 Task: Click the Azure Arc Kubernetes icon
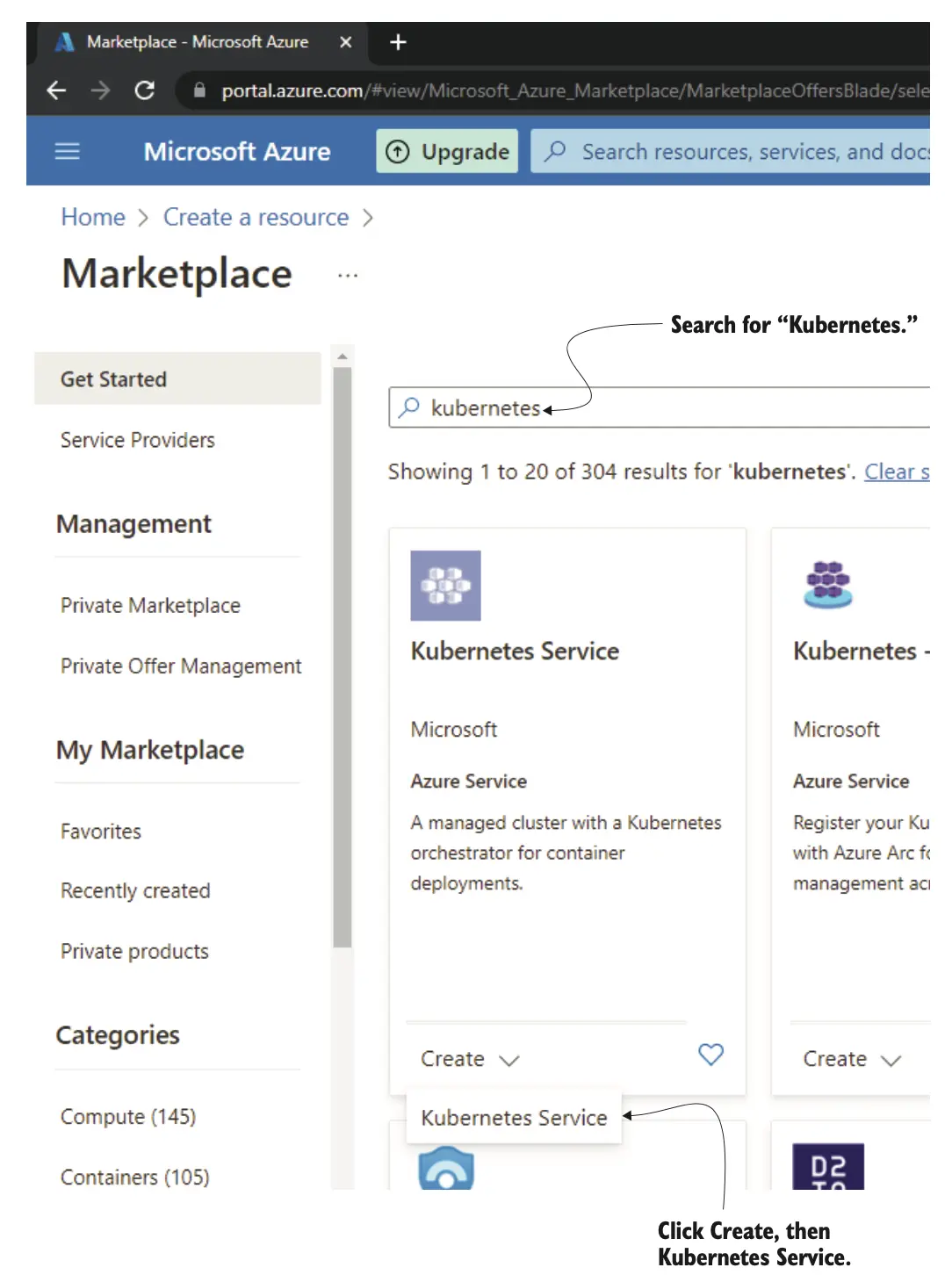tap(827, 585)
